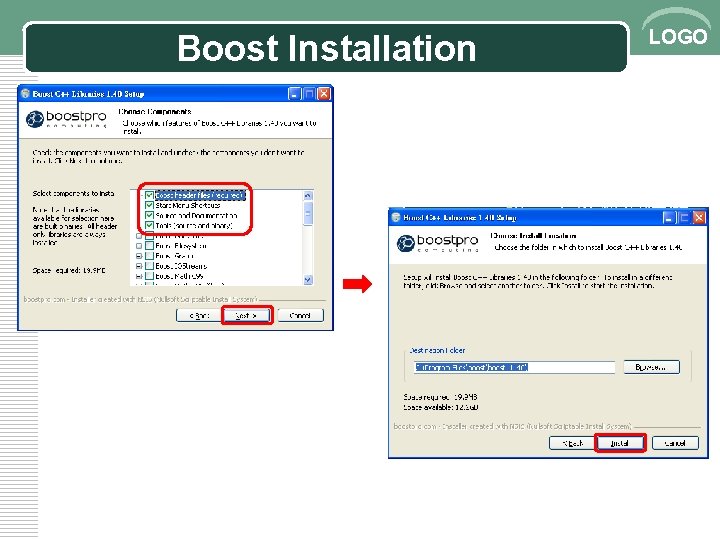Click installer icon in Choose Components title bar
This screenshot has height=540, width=720.
pyautogui.click(x=26, y=93)
